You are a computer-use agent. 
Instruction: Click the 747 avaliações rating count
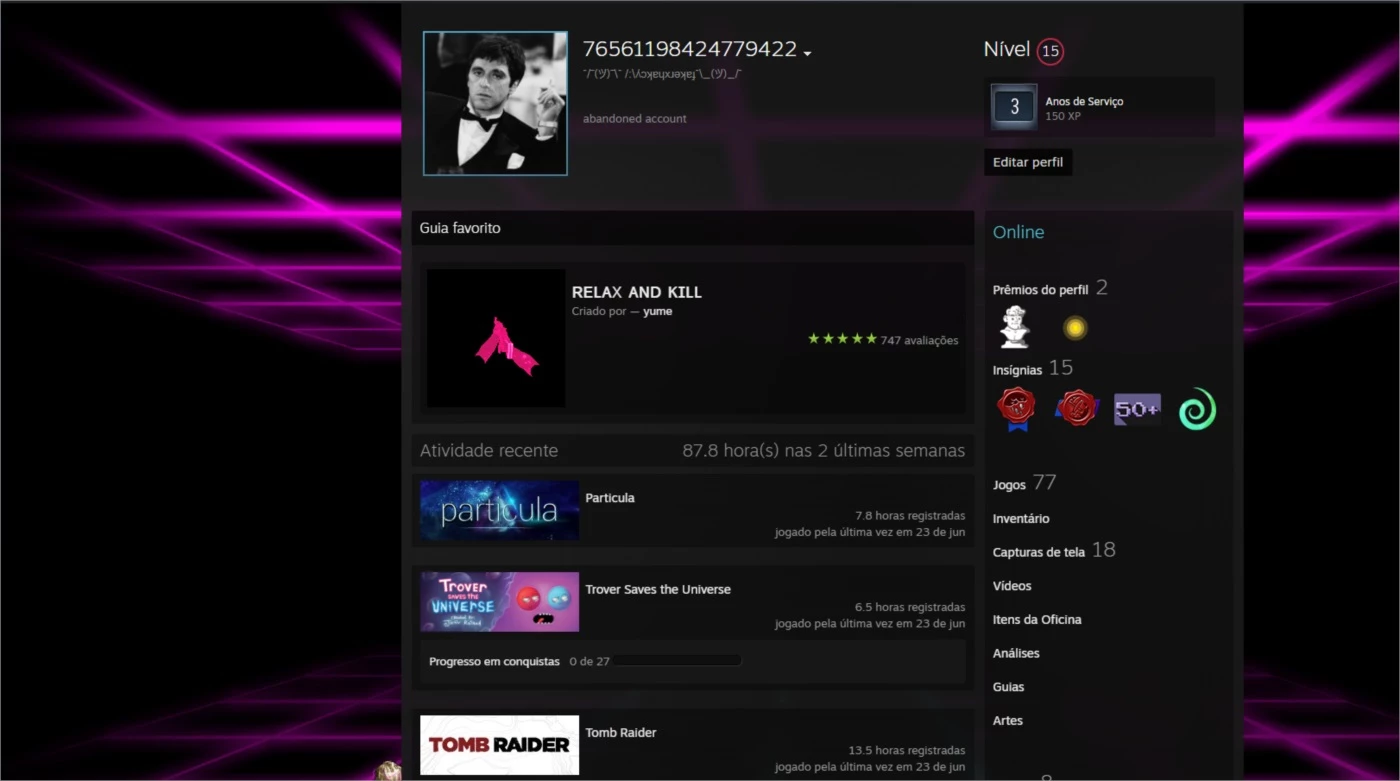pos(919,340)
